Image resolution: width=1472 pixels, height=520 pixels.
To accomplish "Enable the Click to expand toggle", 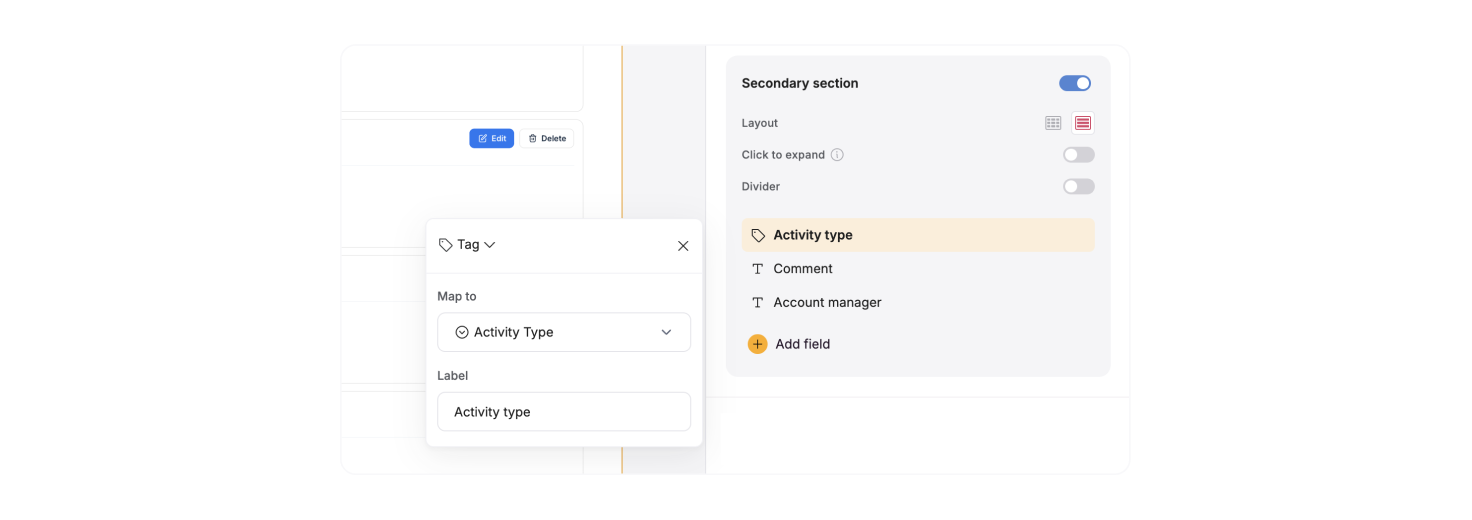I will tap(1078, 155).
